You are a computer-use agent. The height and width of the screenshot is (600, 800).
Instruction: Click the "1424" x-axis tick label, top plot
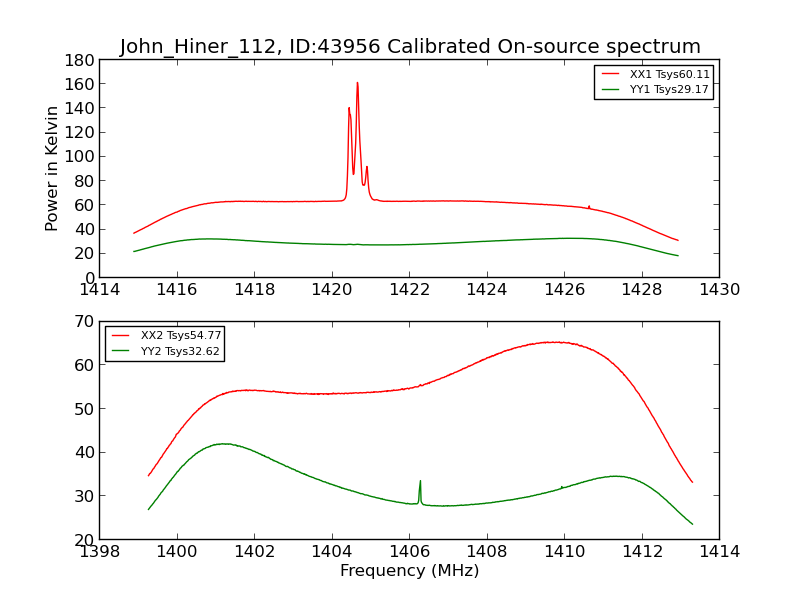coord(487,290)
